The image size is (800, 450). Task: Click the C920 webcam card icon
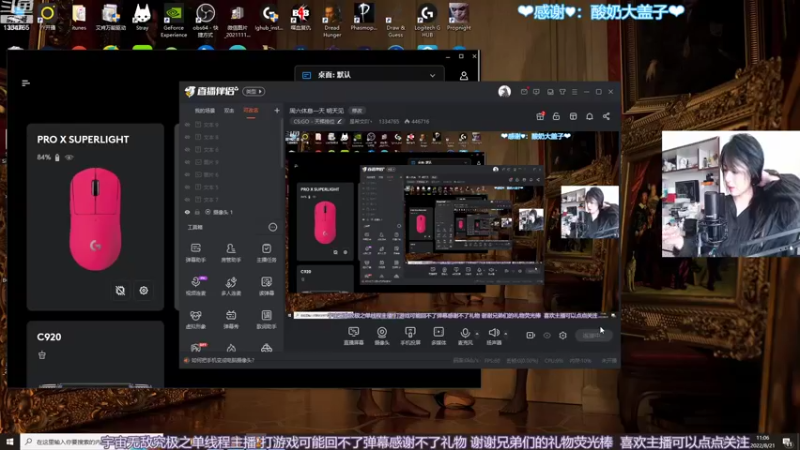(42, 355)
